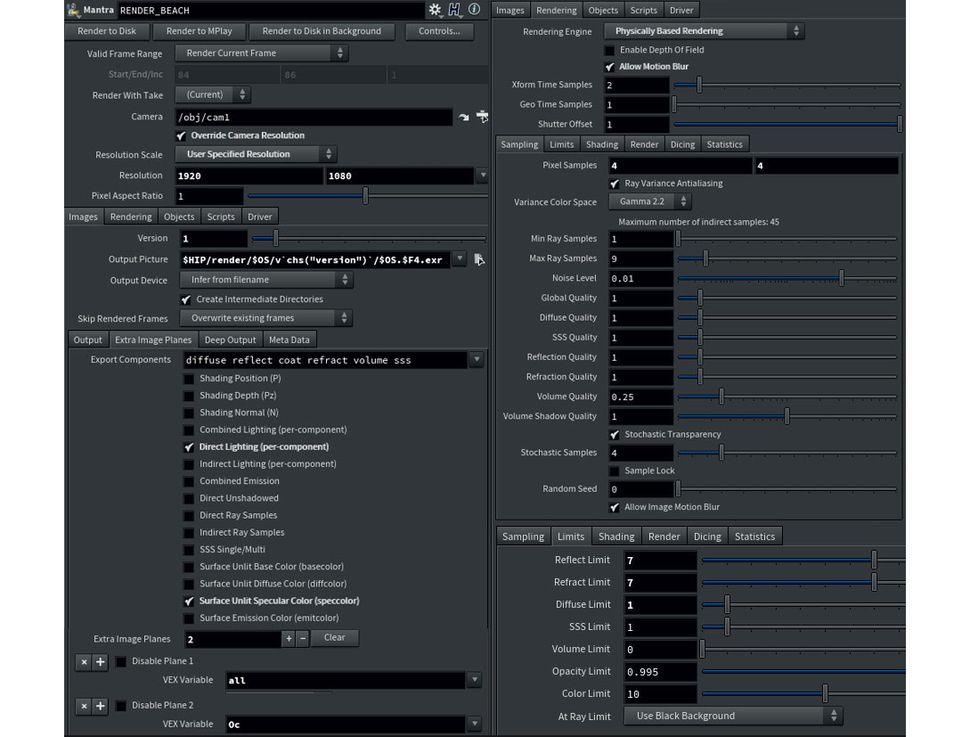Open the camera node chooser icon

click(482, 117)
